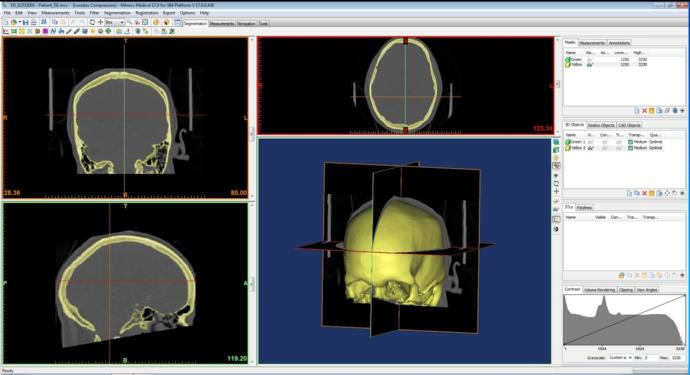Viewport: 690px width, 375px height.
Task: Open the File menu
Action: click(x=7, y=13)
